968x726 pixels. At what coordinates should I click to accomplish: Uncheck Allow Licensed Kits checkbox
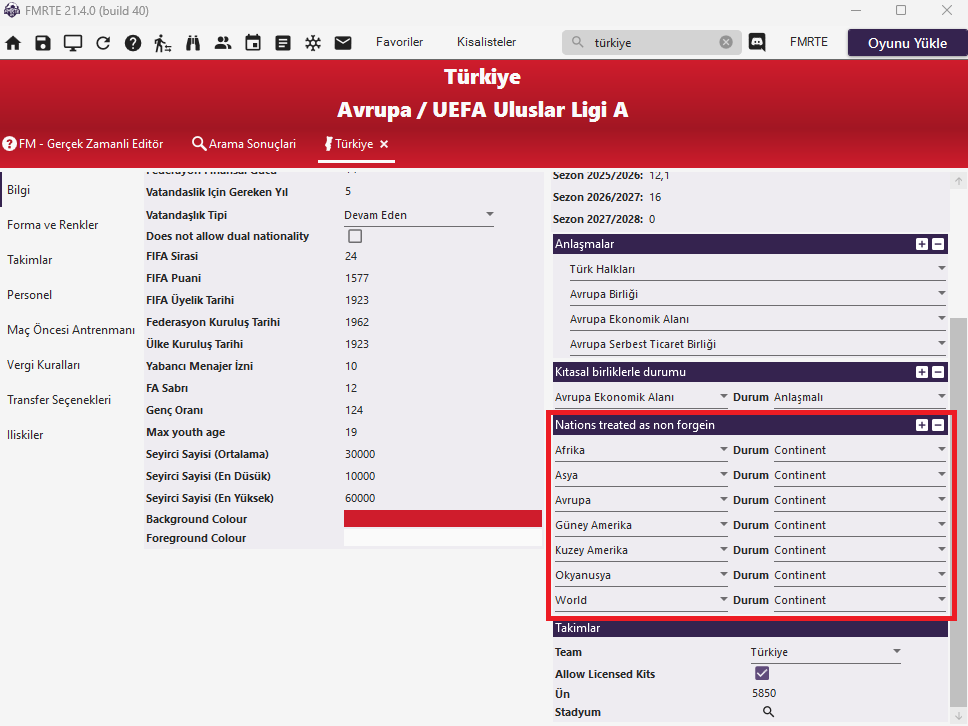pyautogui.click(x=762, y=674)
